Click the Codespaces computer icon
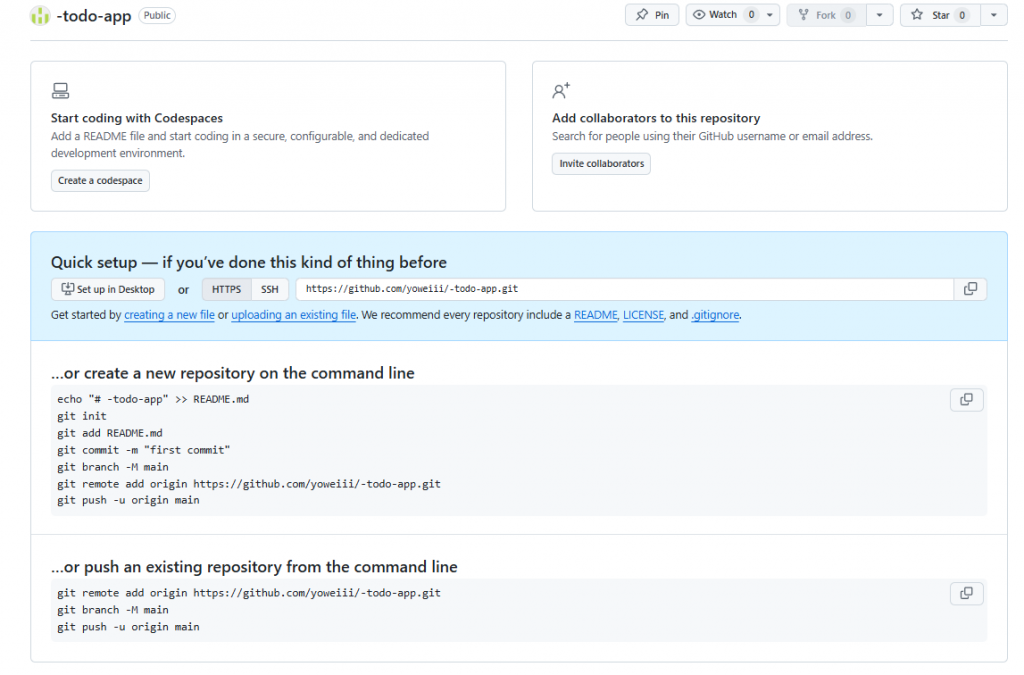1024x675 pixels. 60,91
